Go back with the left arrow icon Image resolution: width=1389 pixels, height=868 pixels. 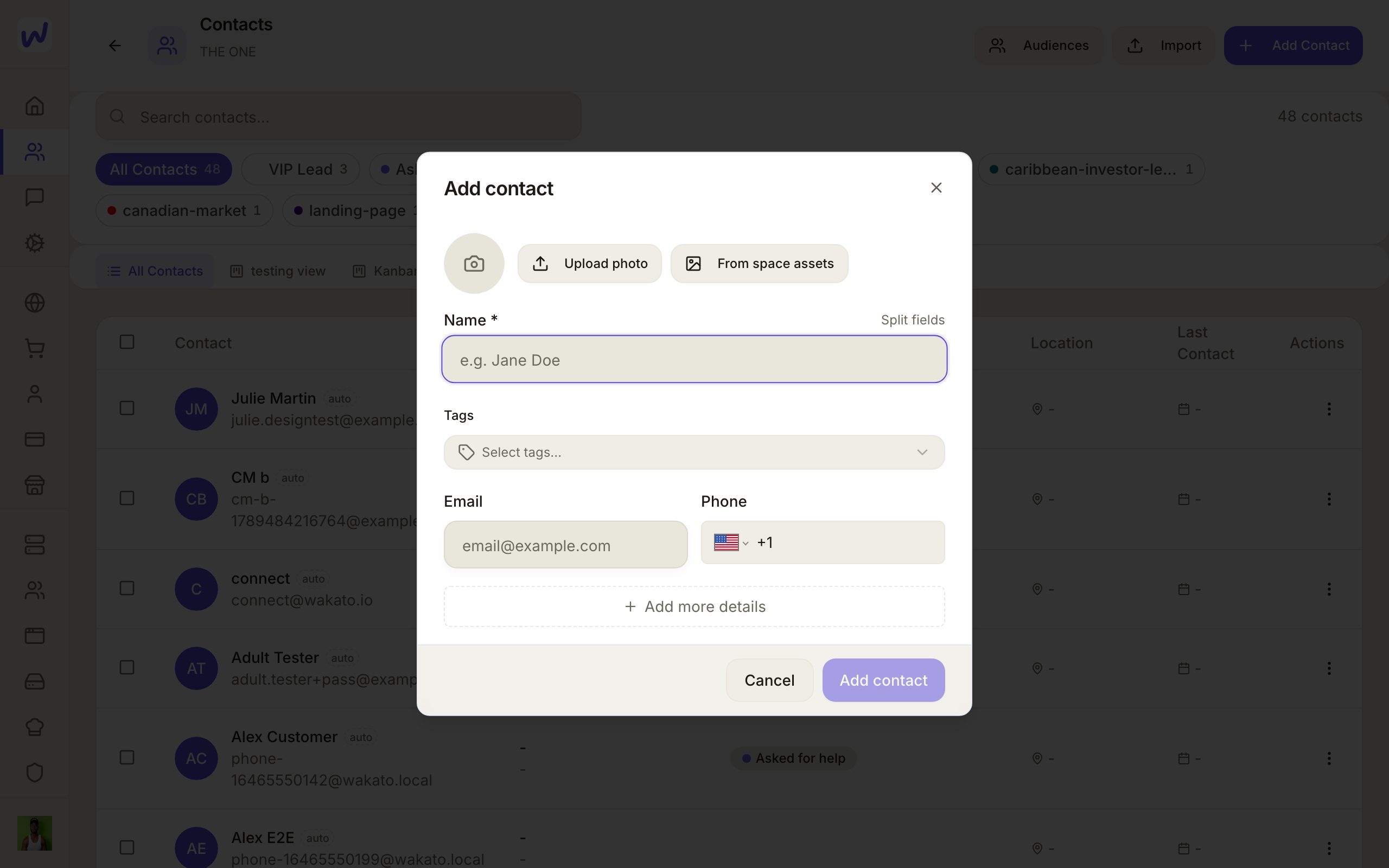point(115,46)
